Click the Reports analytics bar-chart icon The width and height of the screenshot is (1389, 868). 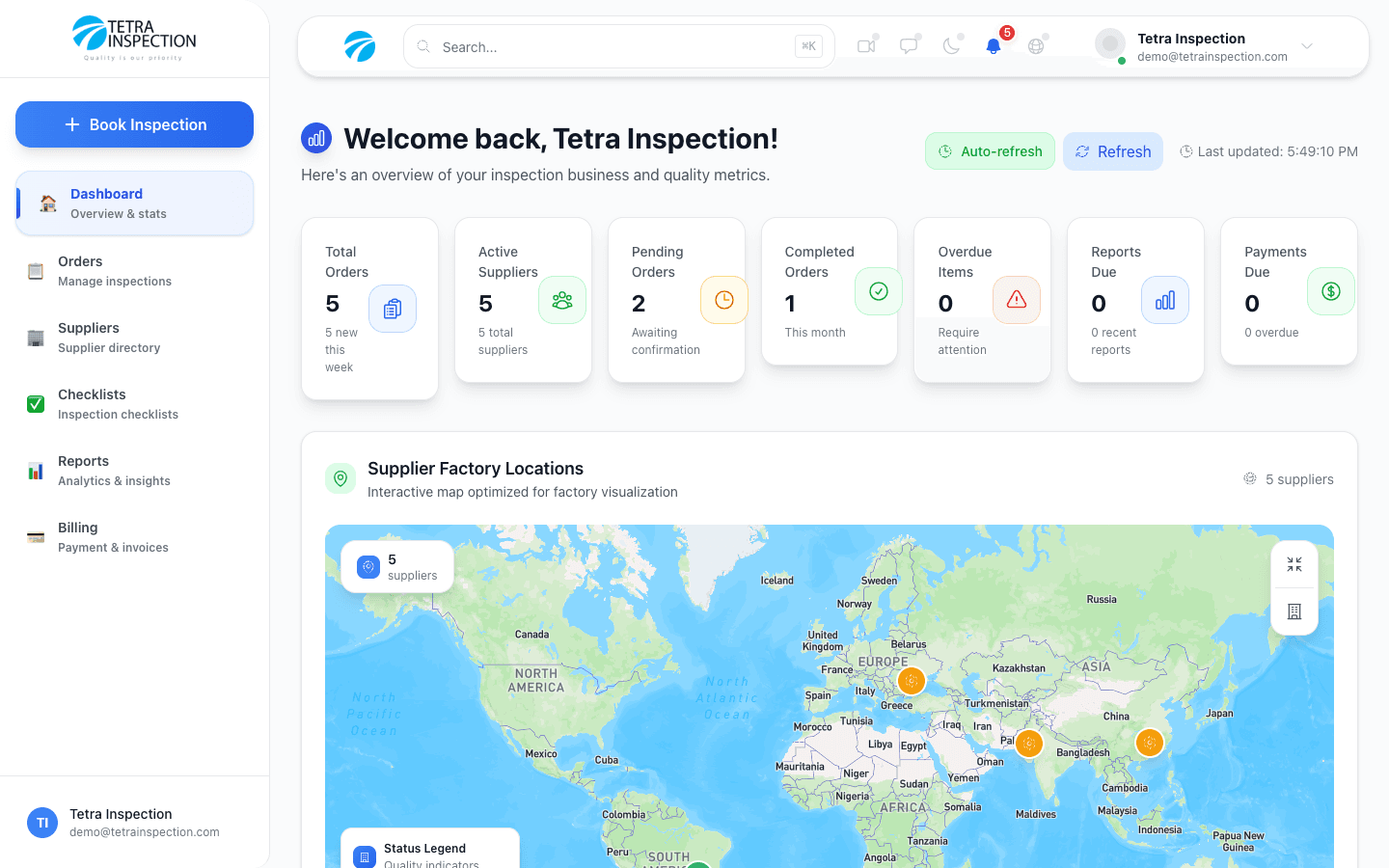pos(36,470)
